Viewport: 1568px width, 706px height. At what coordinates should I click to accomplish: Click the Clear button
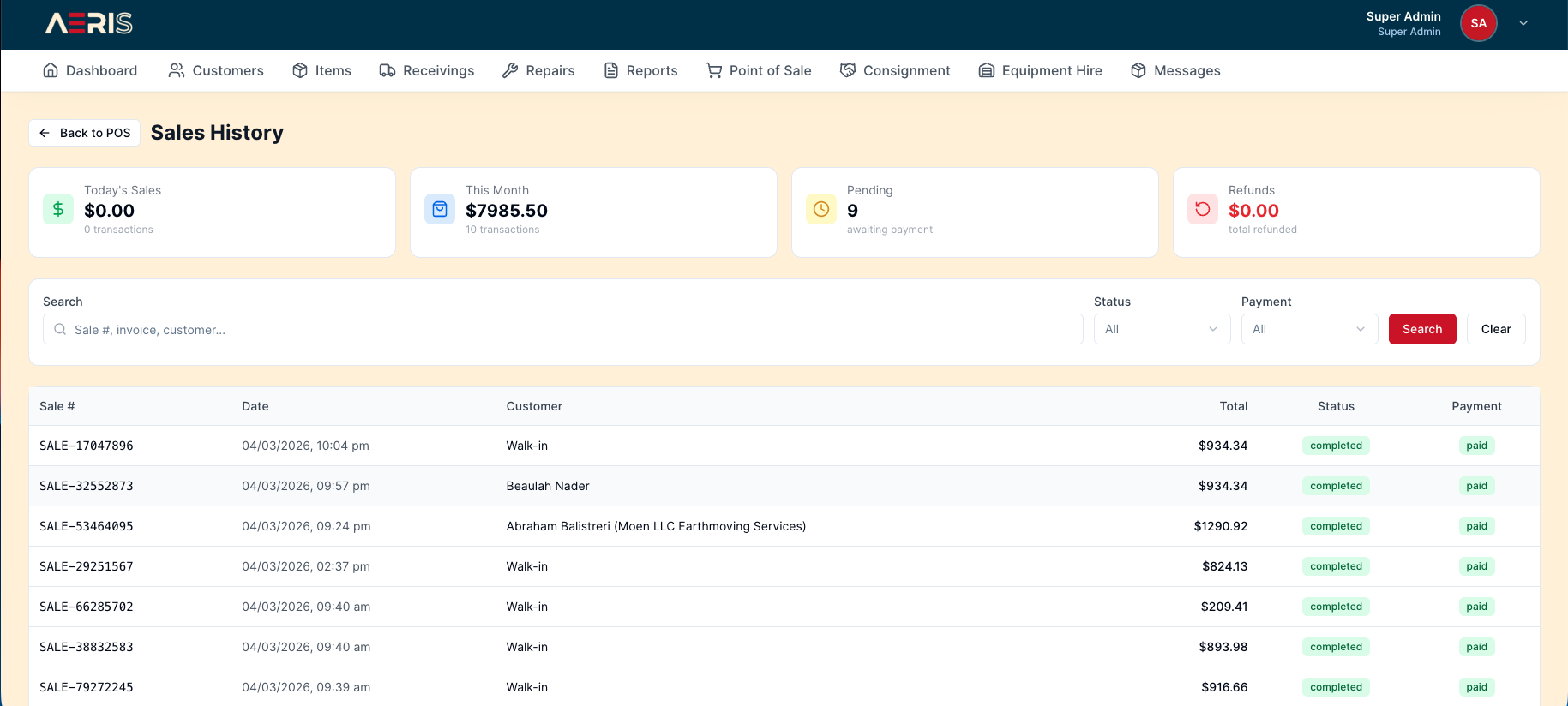(x=1496, y=329)
